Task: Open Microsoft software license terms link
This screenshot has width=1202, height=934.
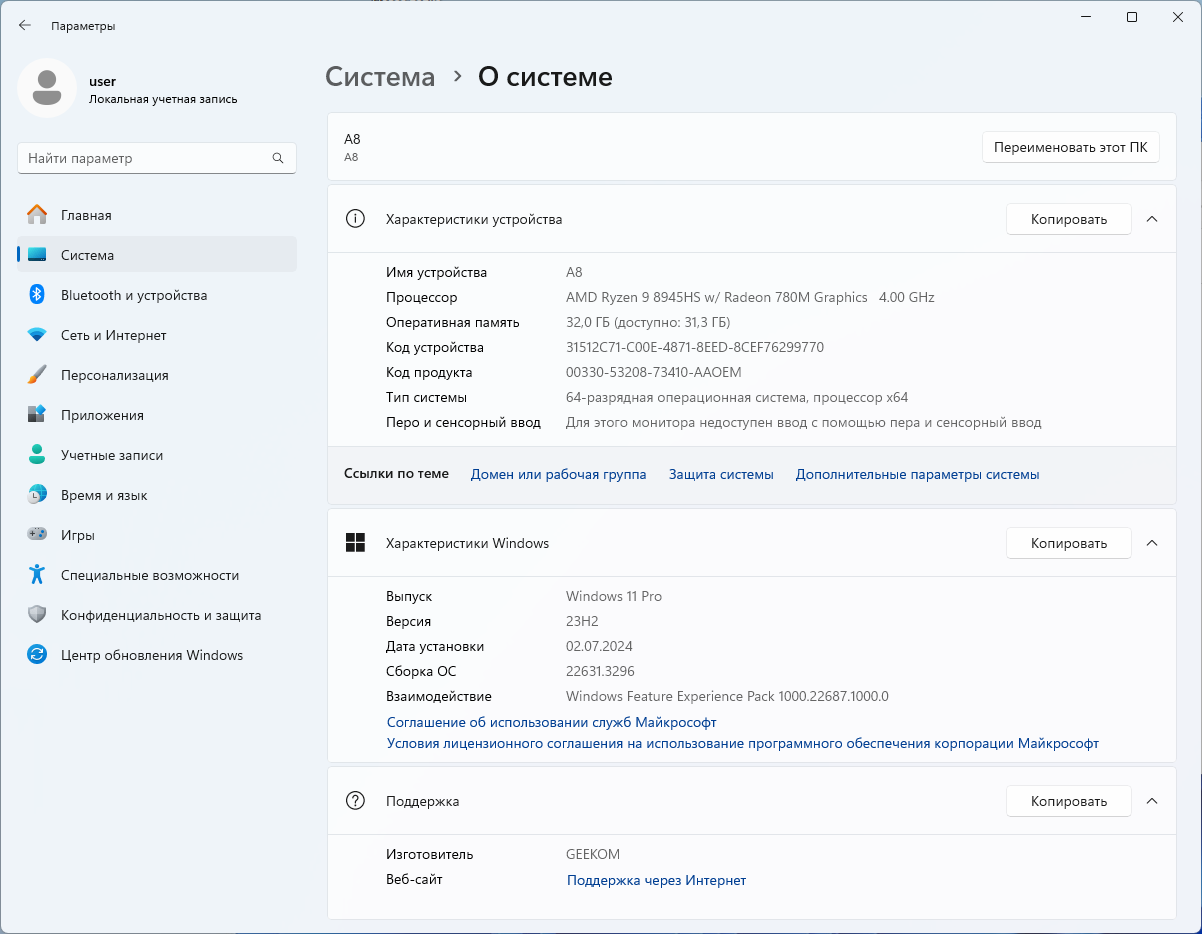Action: click(x=743, y=744)
